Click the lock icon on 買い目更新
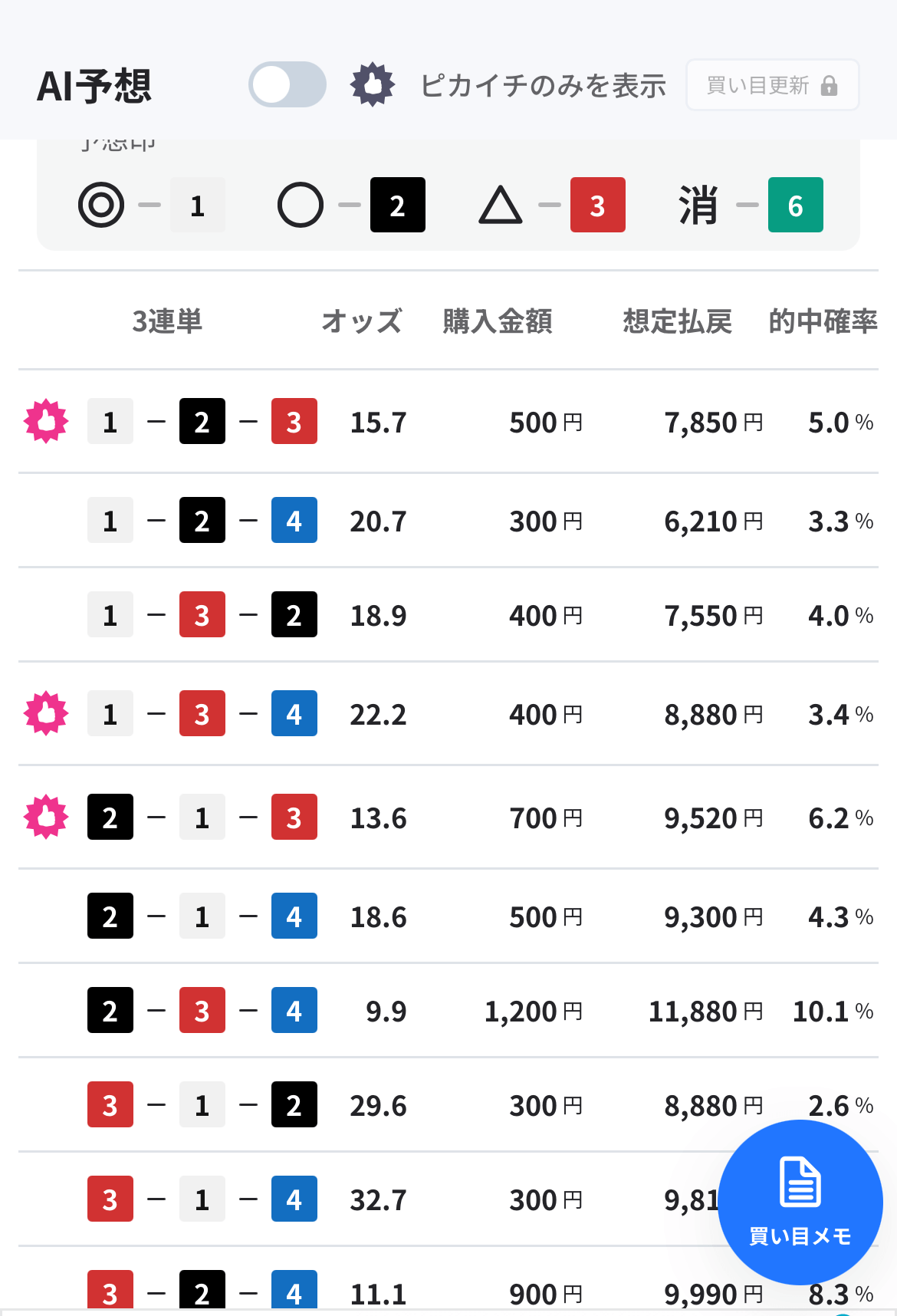 coord(829,85)
